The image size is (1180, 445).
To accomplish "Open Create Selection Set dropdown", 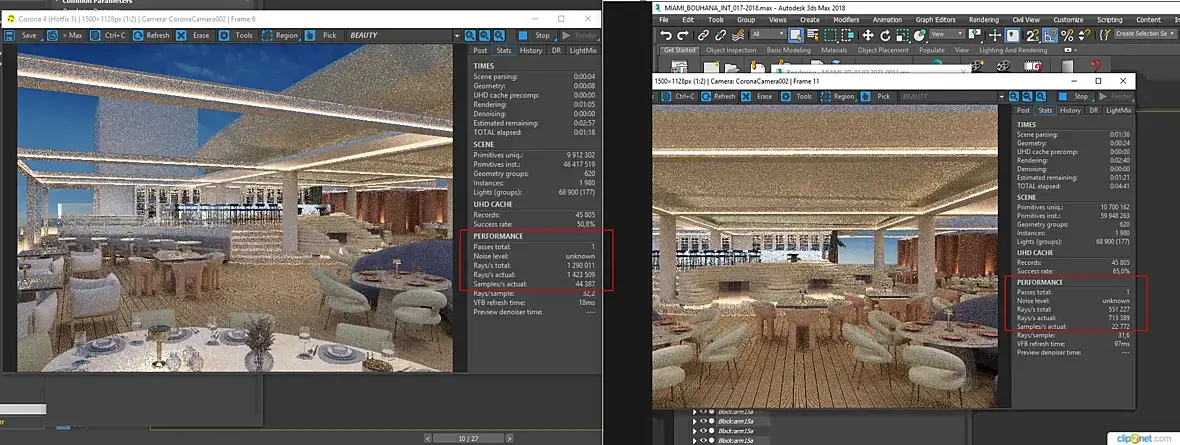I will click(1143, 35).
